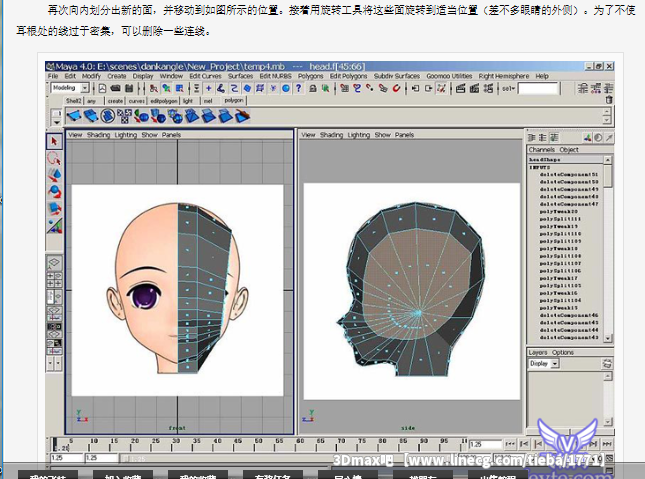Open the Modeling menu set dropdown
This screenshot has width=645, height=479.
click(x=85, y=88)
